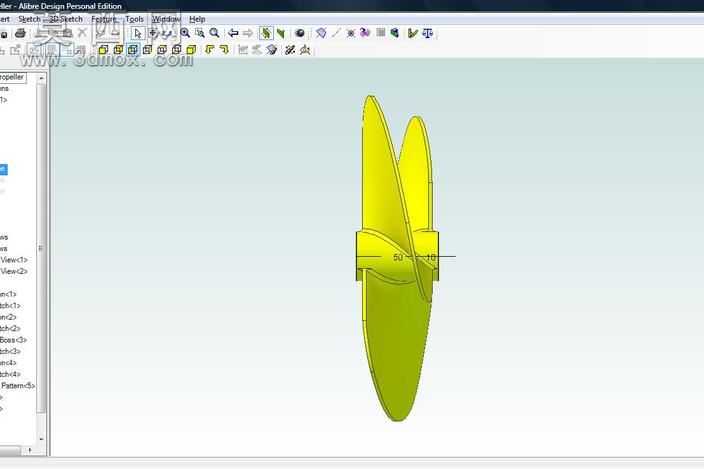Image resolution: width=704 pixels, height=469 pixels.
Task: Go to Next View right arrow
Action: 248,33
